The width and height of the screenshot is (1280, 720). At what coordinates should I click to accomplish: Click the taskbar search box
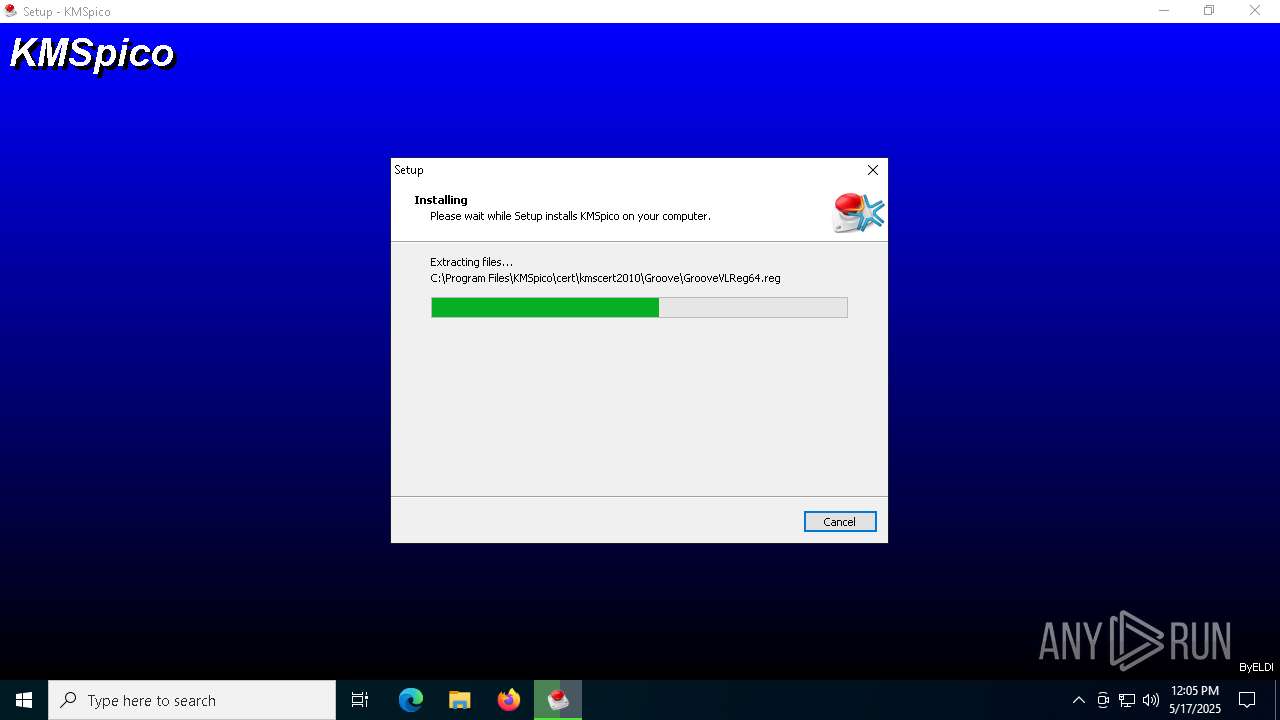click(x=192, y=700)
